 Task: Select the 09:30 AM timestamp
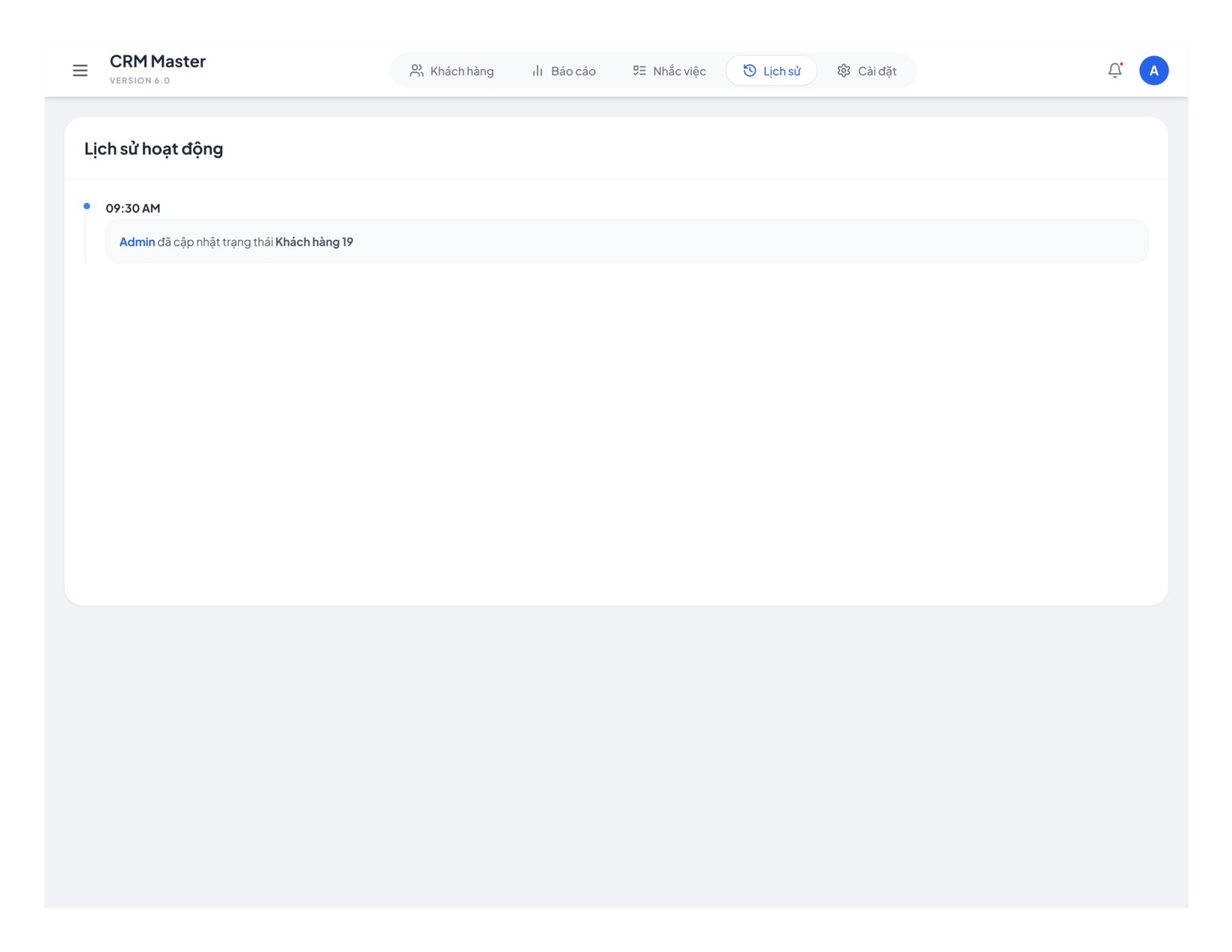[133, 208]
